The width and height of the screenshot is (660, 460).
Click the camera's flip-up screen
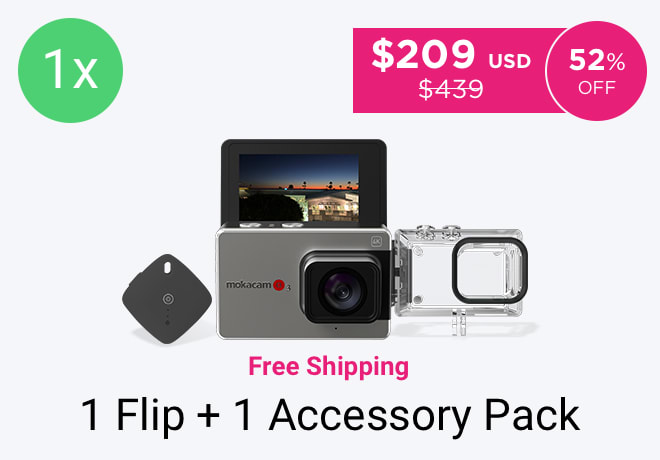(303, 183)
